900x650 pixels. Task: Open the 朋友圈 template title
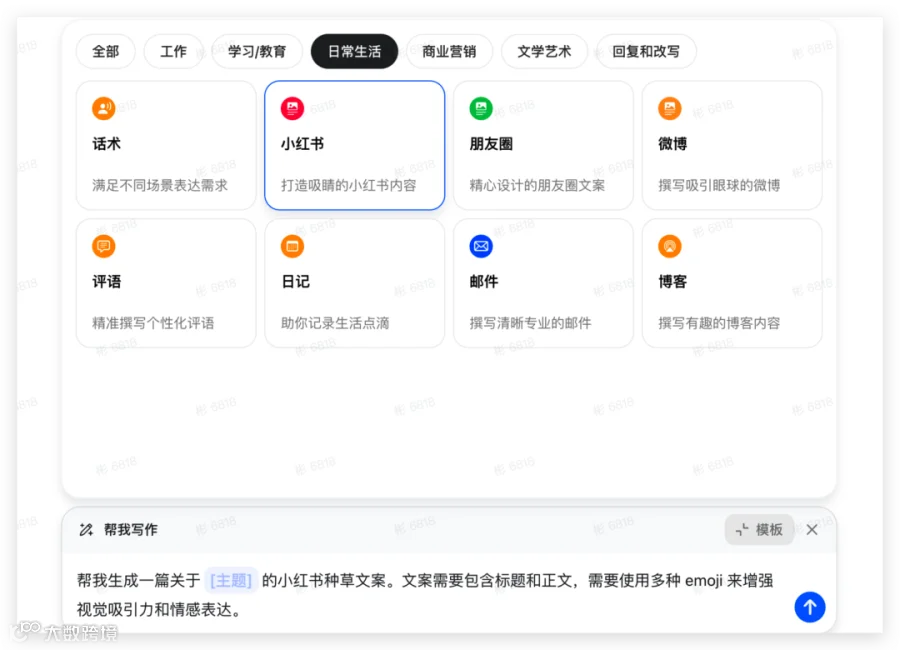point(491,144)
